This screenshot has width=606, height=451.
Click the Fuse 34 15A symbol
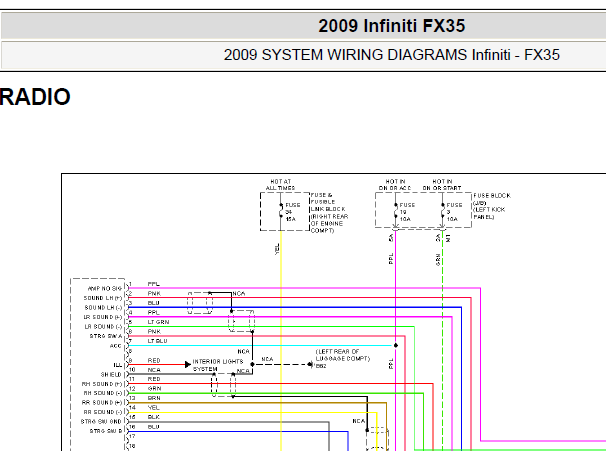[x=281, y=212]
